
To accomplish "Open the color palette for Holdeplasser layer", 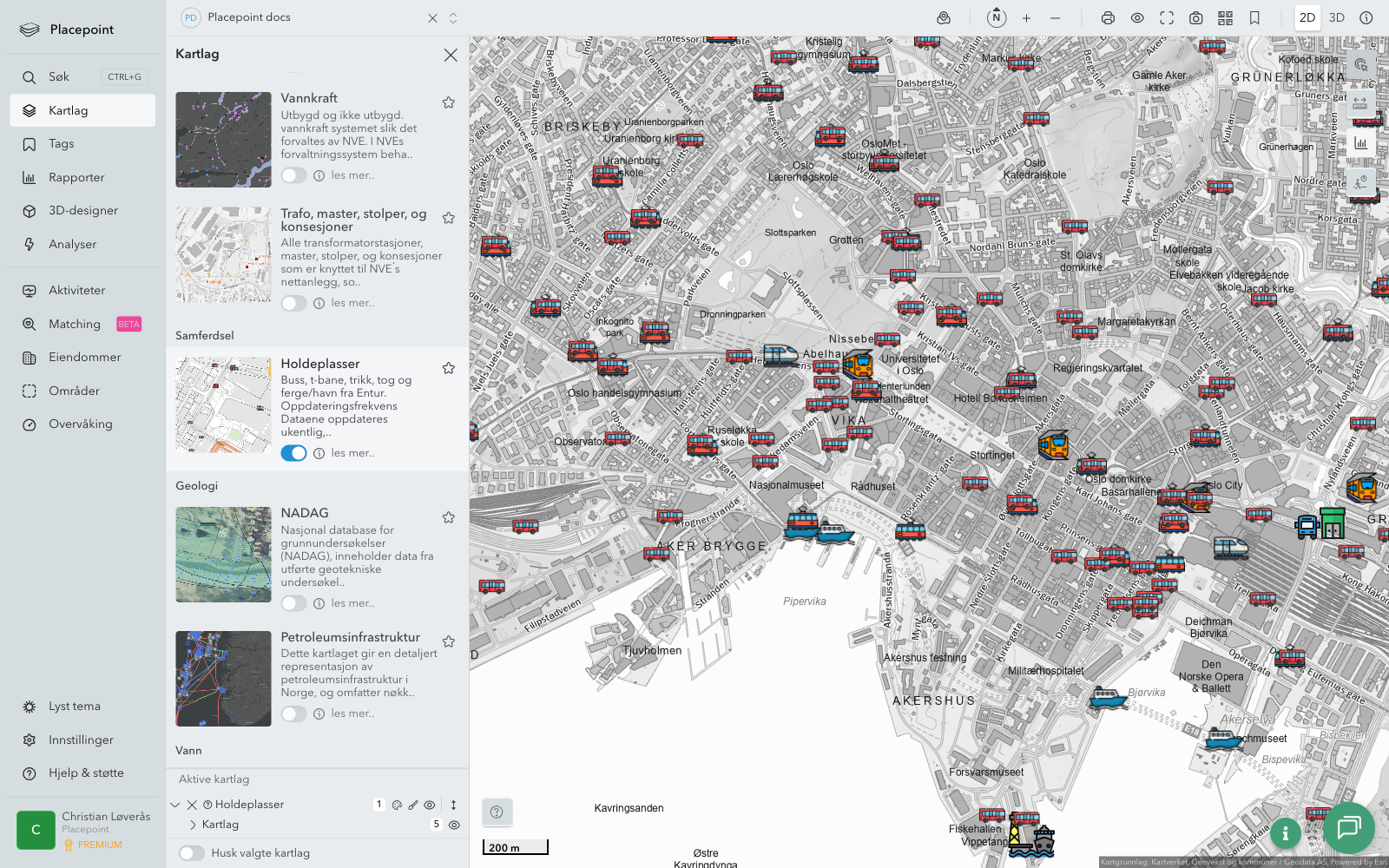I will point(397,805).
